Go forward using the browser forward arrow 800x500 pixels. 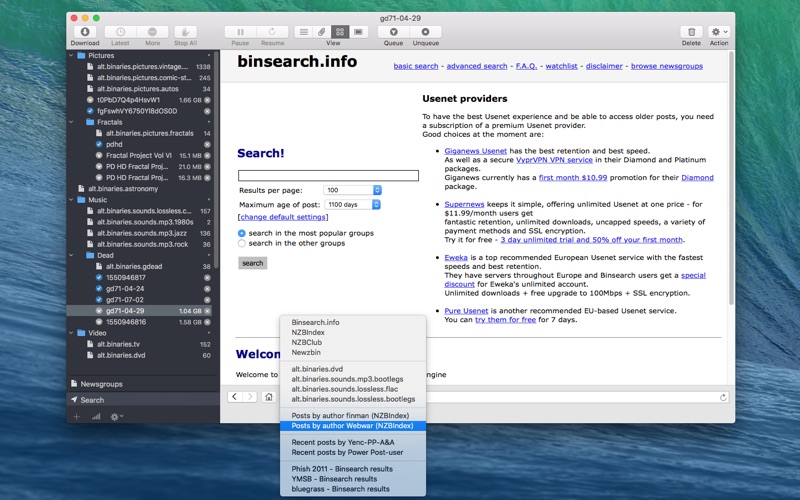[x=250, y=396]
